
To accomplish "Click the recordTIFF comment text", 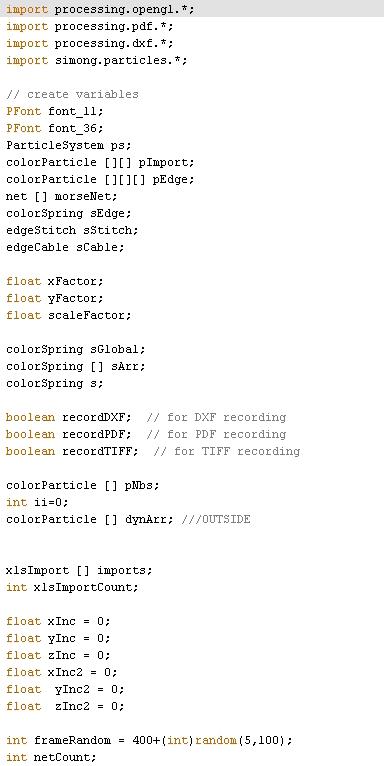I will pos(227,451).
